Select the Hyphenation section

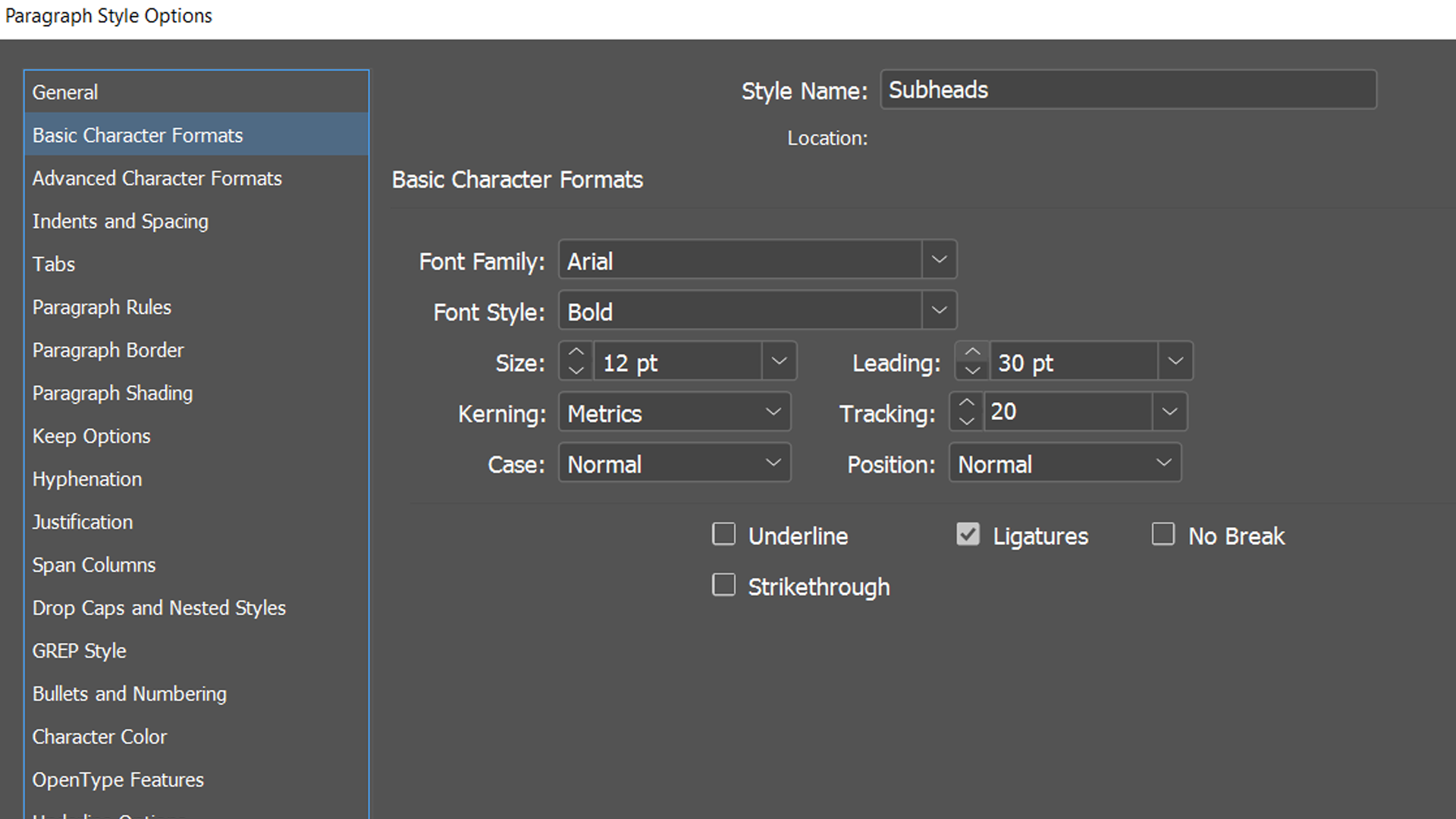(86, 479)
